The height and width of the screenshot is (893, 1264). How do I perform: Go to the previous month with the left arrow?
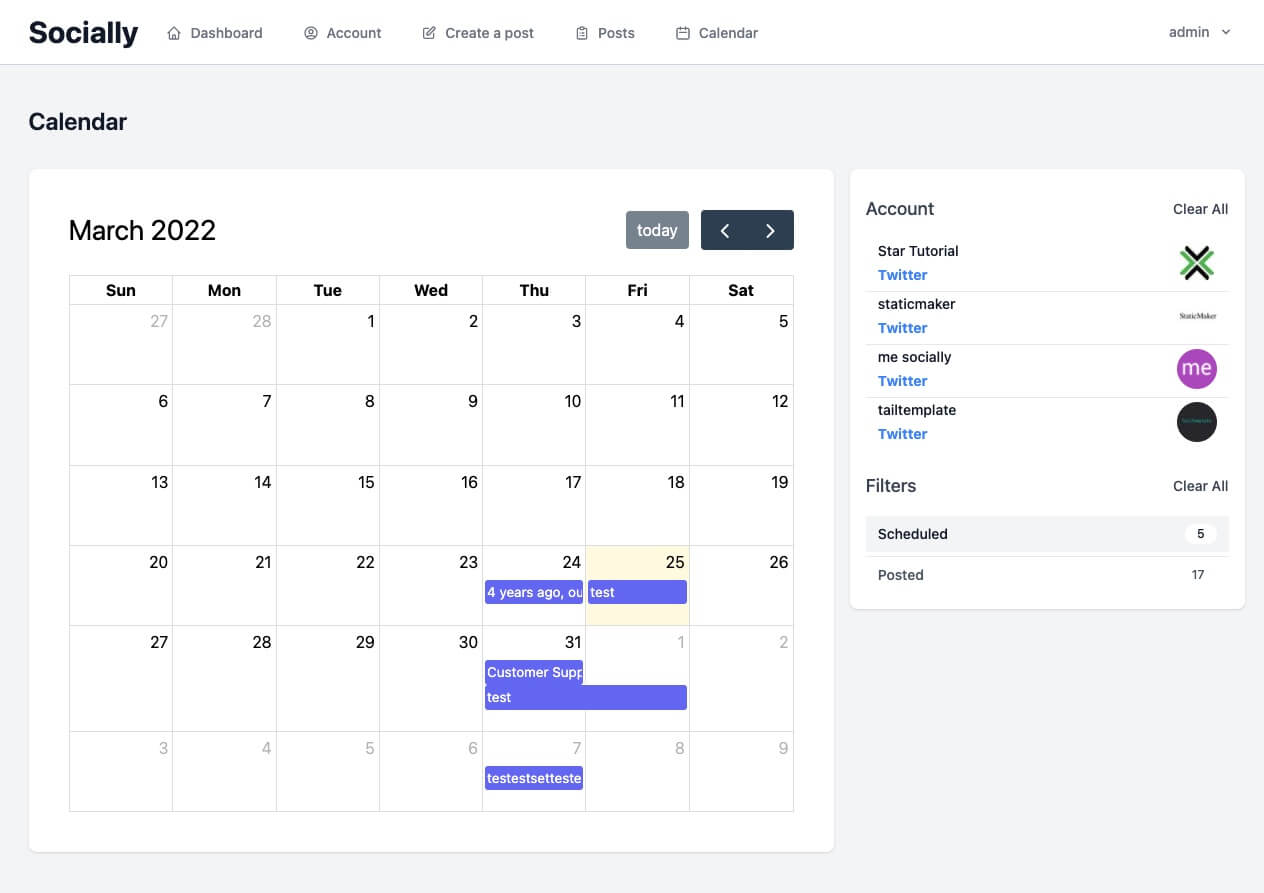click(x=725, y=230)
